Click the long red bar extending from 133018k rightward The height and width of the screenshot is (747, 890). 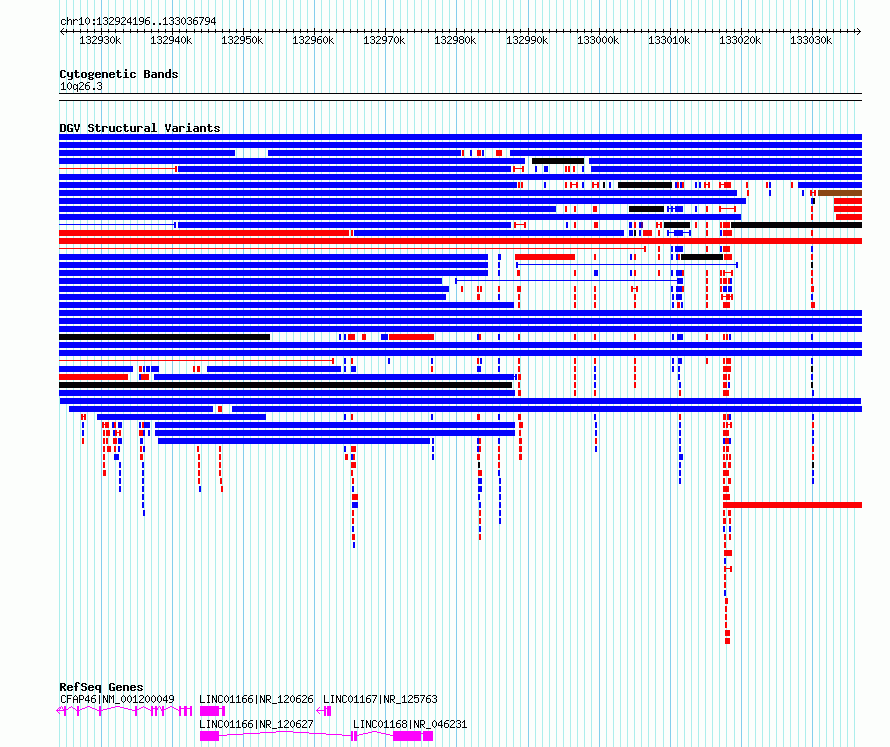792,505
